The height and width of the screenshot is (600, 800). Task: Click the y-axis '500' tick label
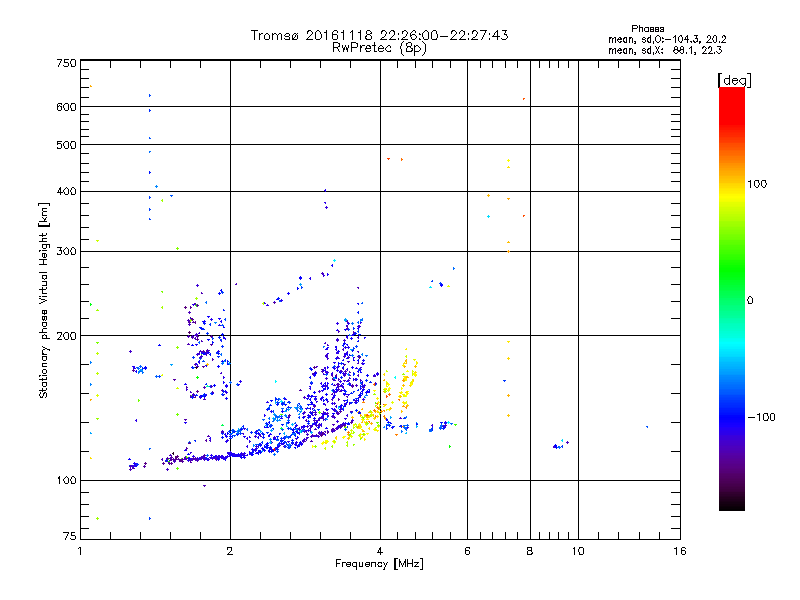[66, 145]
